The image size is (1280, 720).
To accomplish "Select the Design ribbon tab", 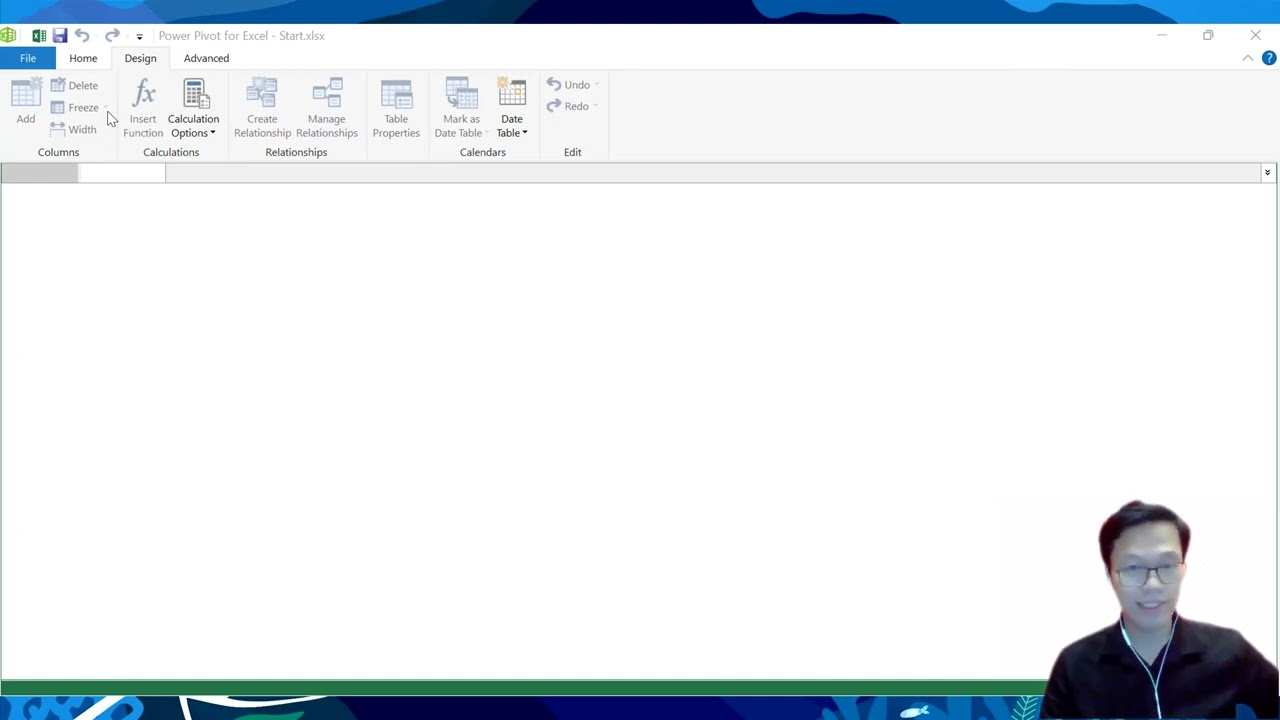I will [x=140, y=58].
